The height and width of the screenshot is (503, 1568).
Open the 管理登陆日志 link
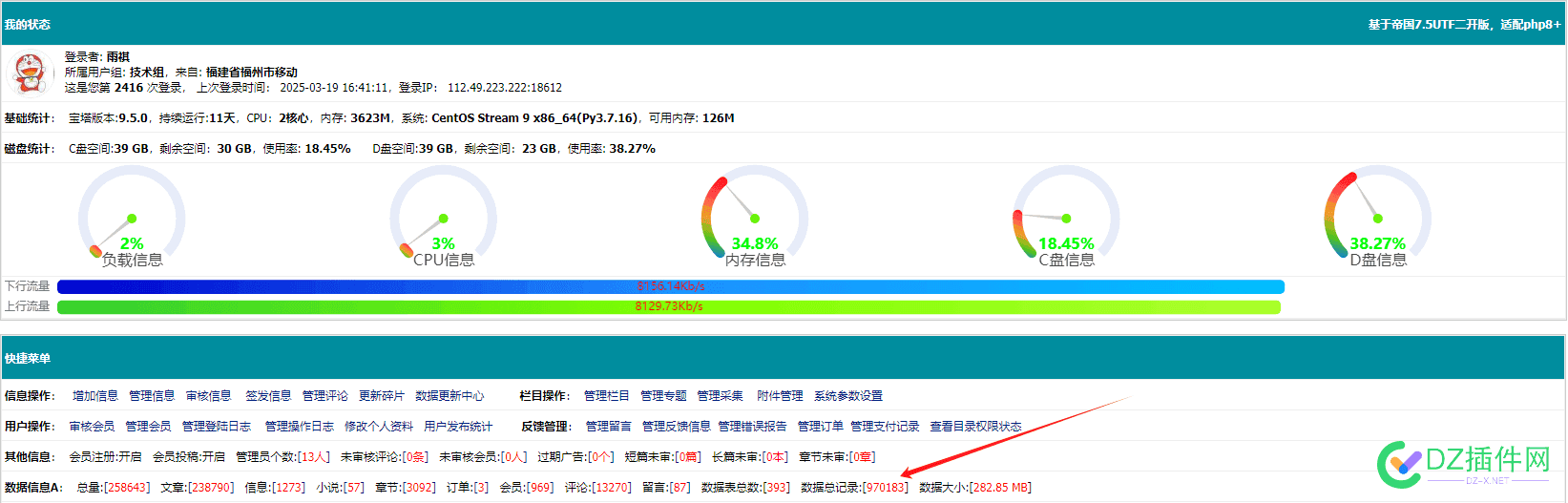tap(217, 427)
